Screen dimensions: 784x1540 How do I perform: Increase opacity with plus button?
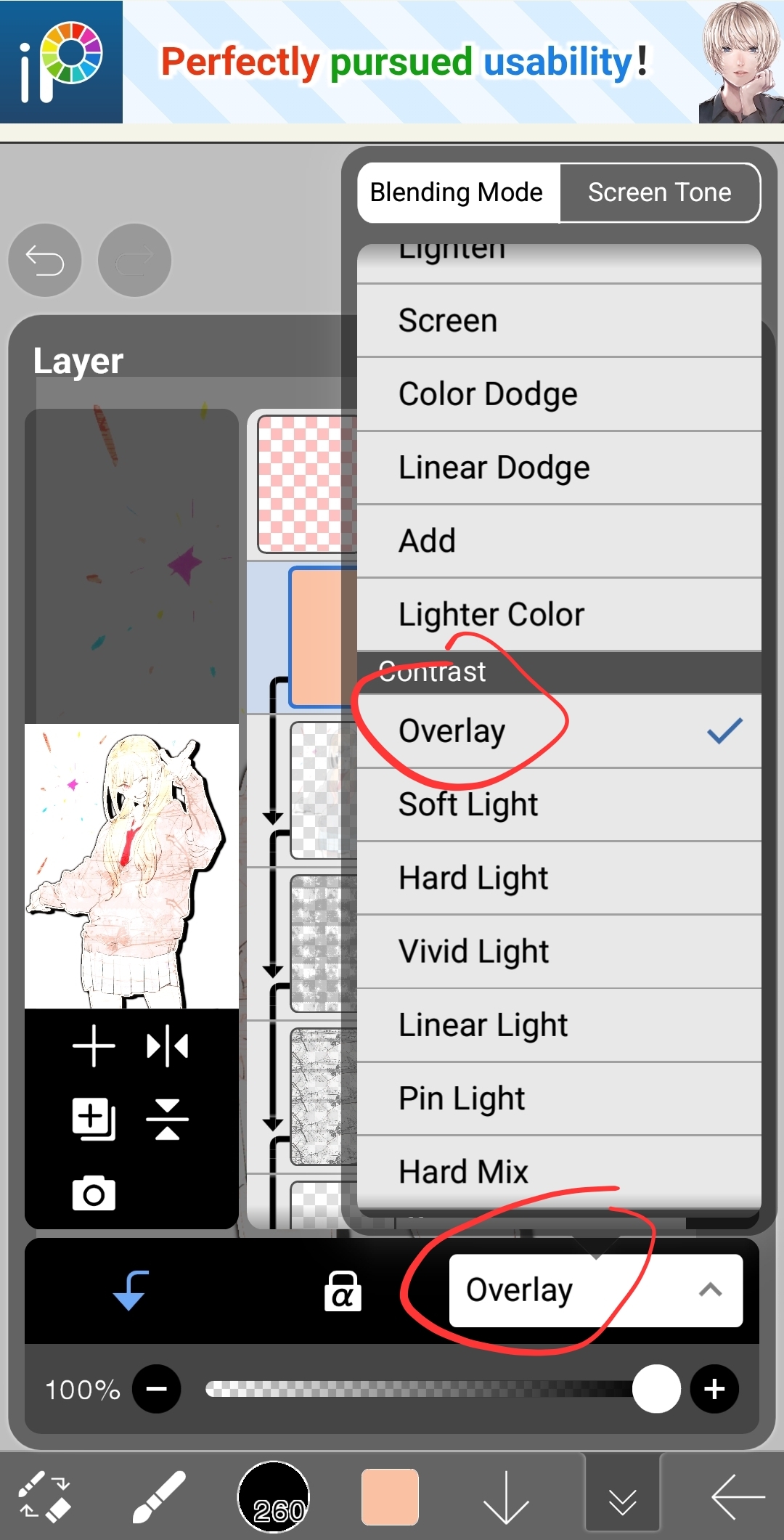coord(714,1389)
